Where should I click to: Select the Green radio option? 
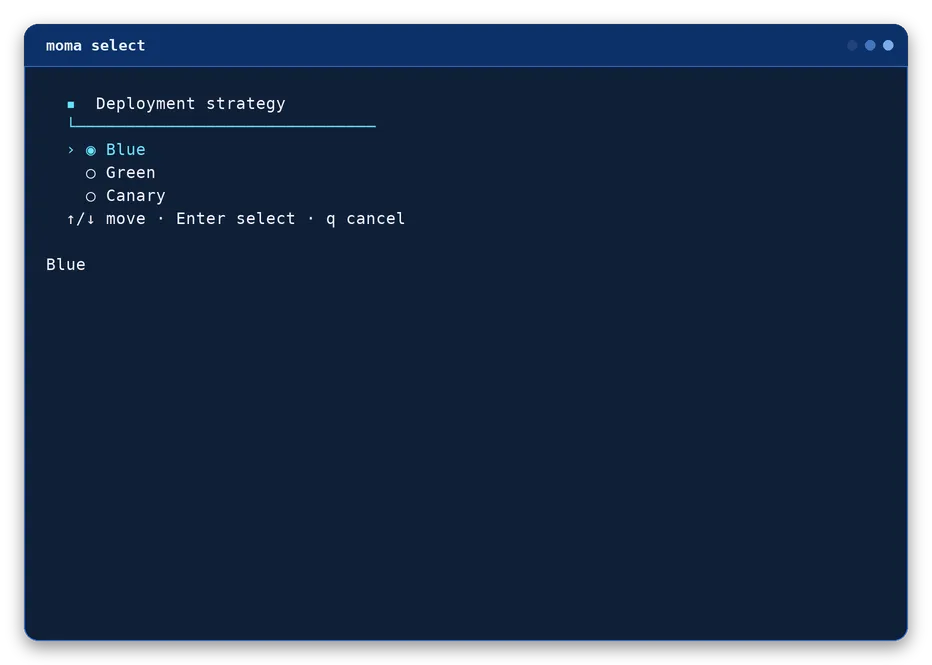[x=90, y=174]
